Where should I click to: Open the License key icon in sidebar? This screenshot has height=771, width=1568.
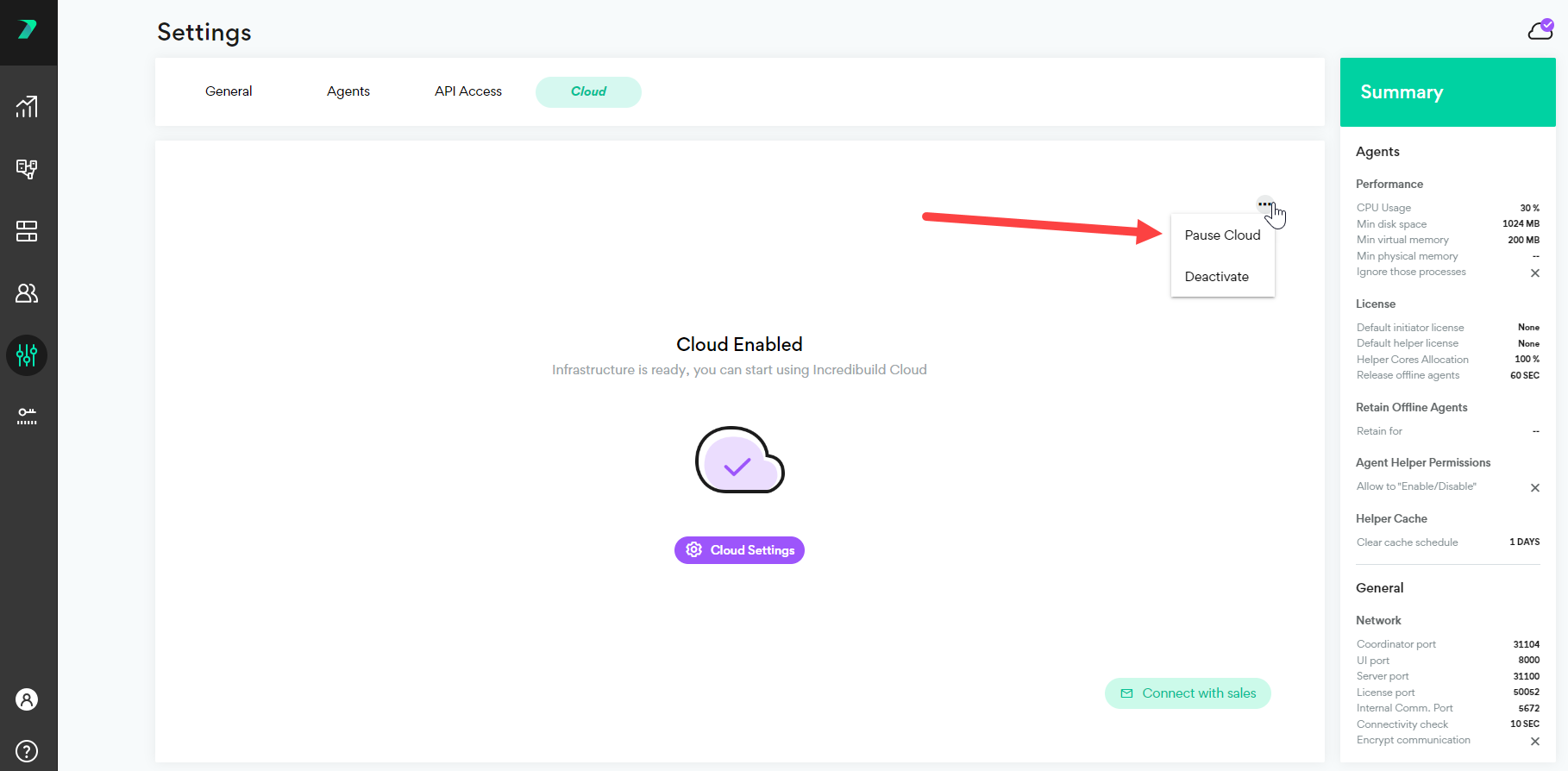[27, 417]
